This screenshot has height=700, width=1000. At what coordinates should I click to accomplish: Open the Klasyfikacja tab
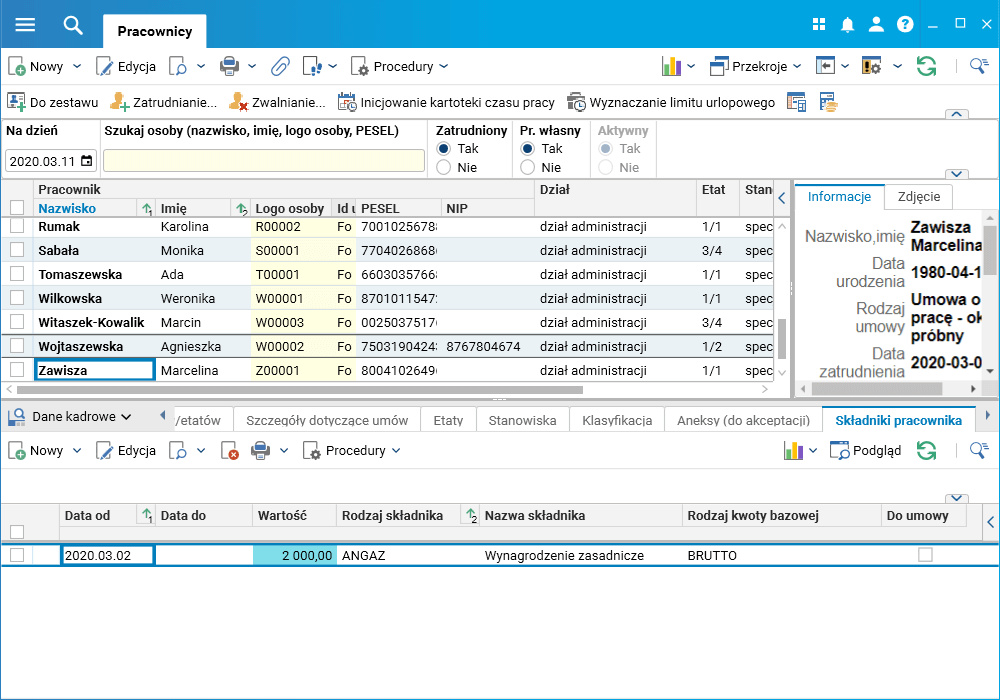coord(617,420)
